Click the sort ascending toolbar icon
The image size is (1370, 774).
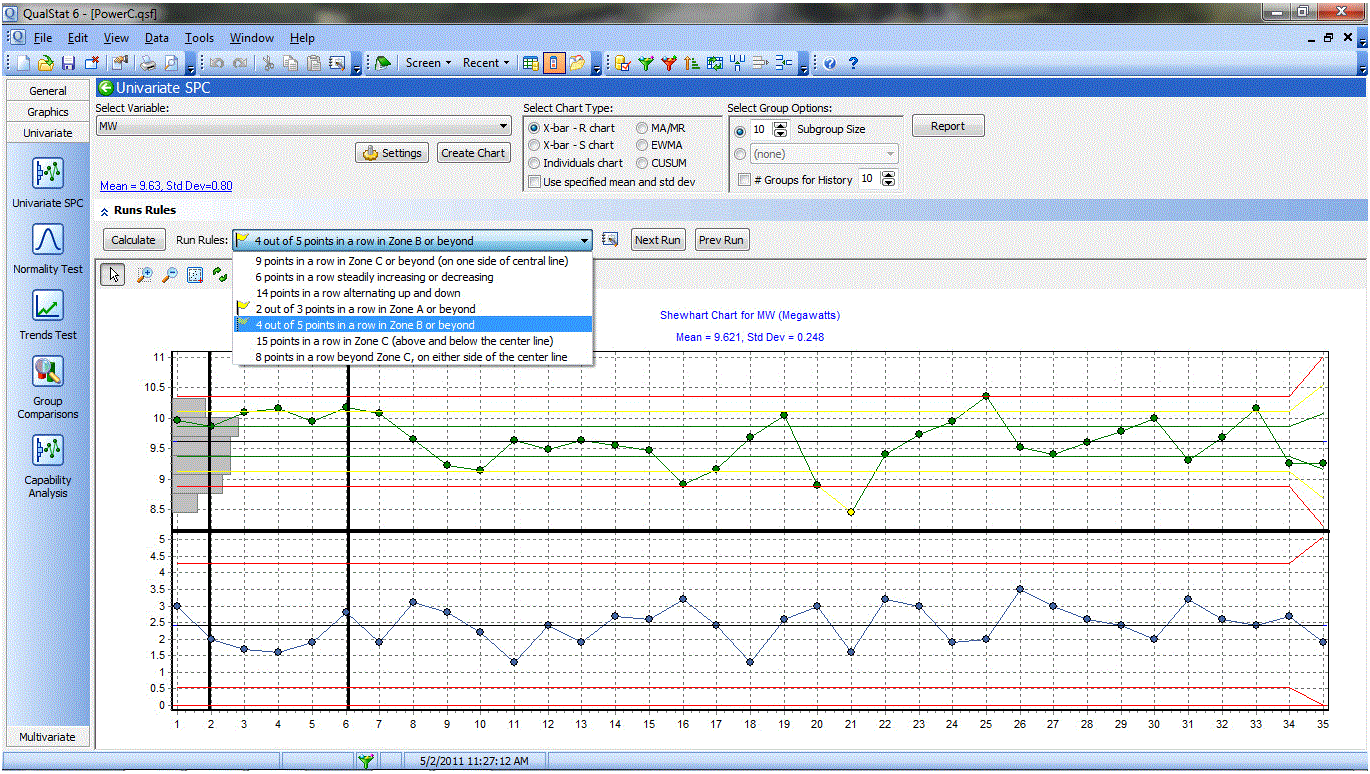692,63
